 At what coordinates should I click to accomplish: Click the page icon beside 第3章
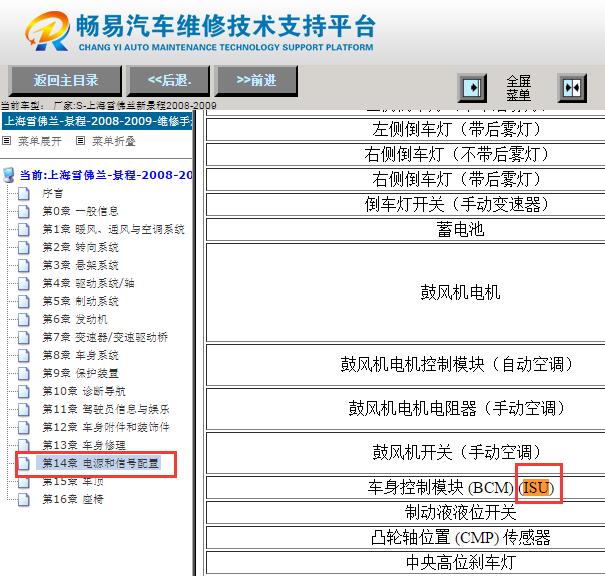click(24, 265)
